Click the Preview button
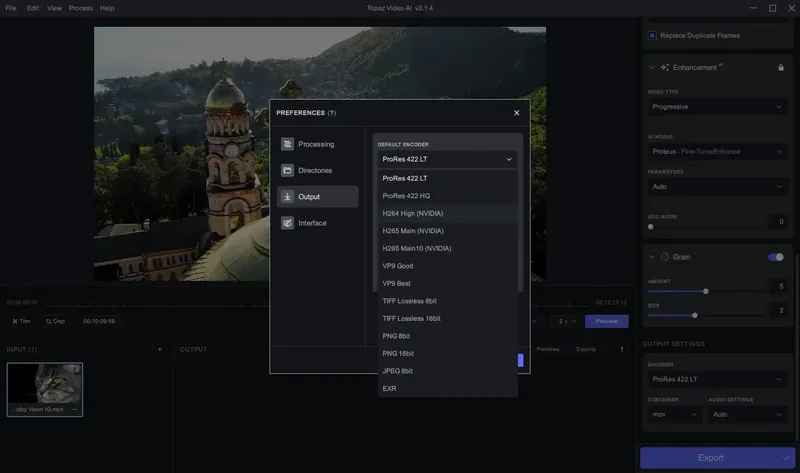Image resolution: width=800 pixels, height=473 pixels. click(x=606, y=321)
